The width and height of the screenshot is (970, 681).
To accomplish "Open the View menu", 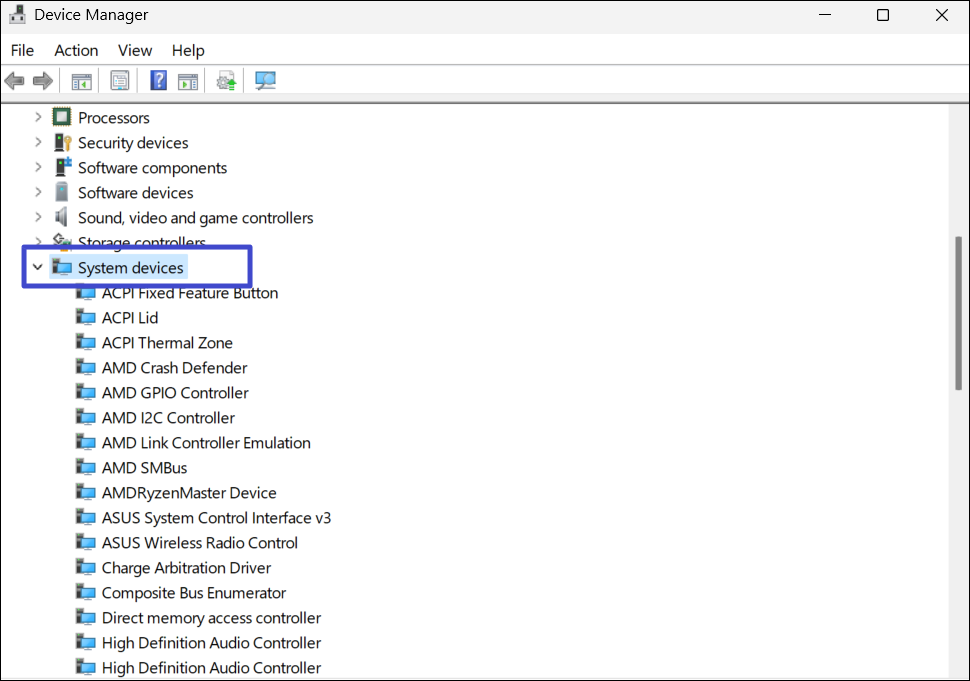I will click(x=135, y=50).
